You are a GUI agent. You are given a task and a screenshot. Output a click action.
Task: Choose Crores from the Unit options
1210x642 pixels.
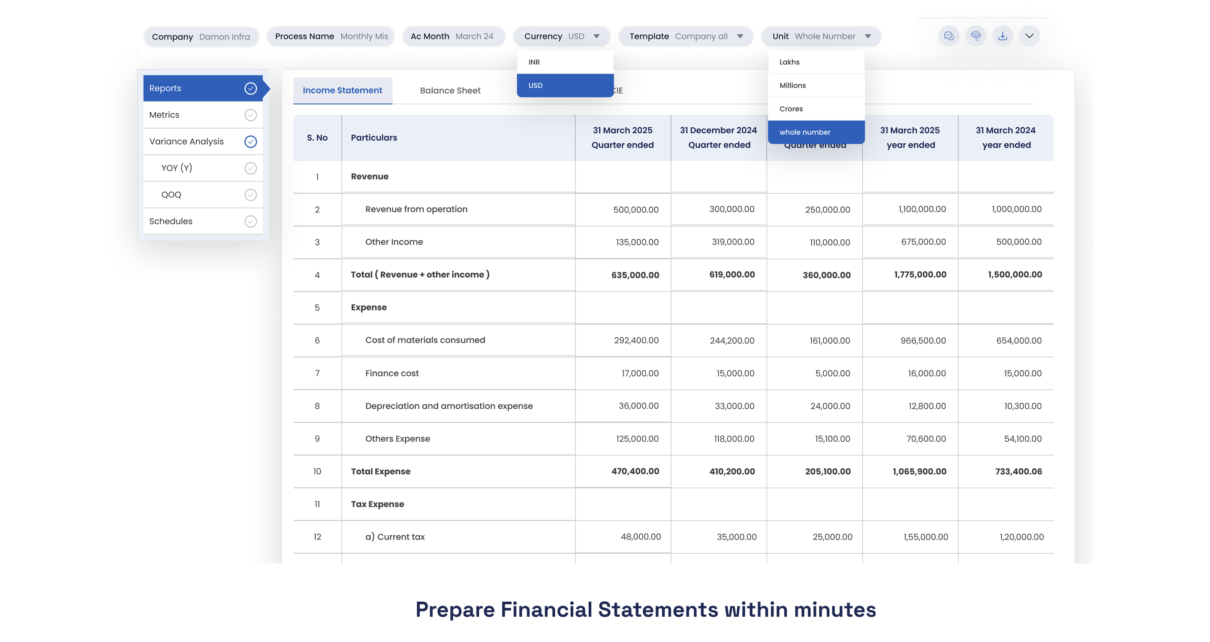tap(791, 108)
